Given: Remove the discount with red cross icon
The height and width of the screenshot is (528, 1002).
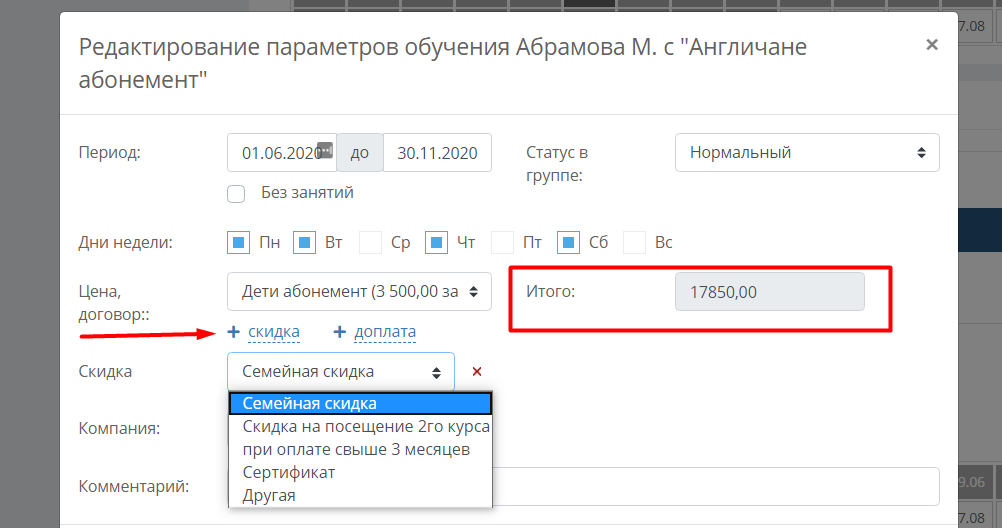Looking at the screenshot, I should pos(477,371).
